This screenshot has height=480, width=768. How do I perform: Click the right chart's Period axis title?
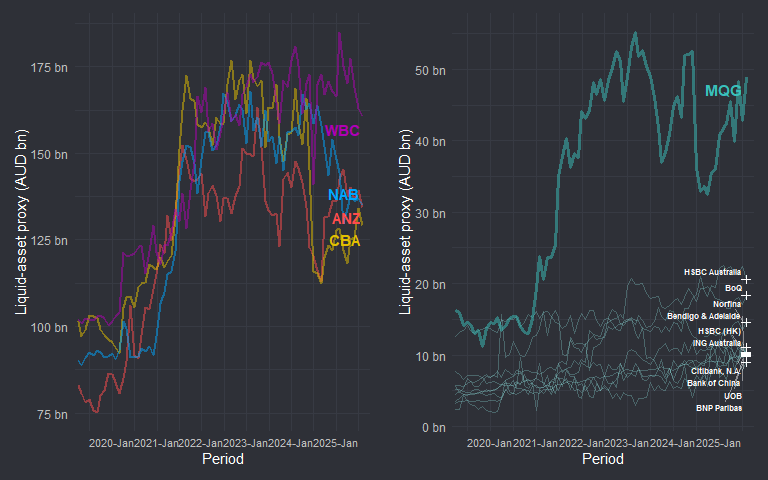point(603,459)
